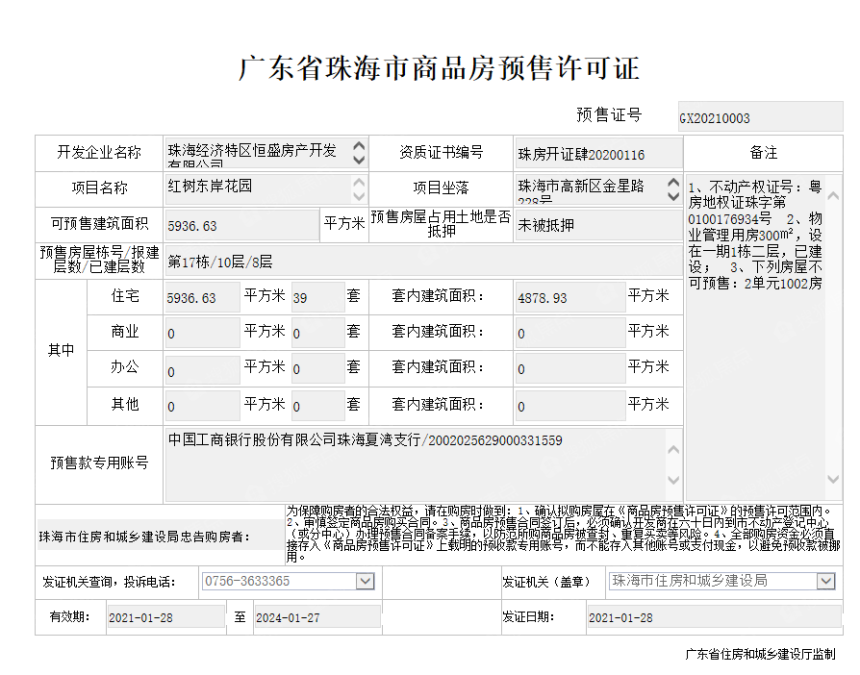Viewport: 860px width, 675px height.
Task: Click the 商业 套内建筑面积 field
Action: click(570, 333)
